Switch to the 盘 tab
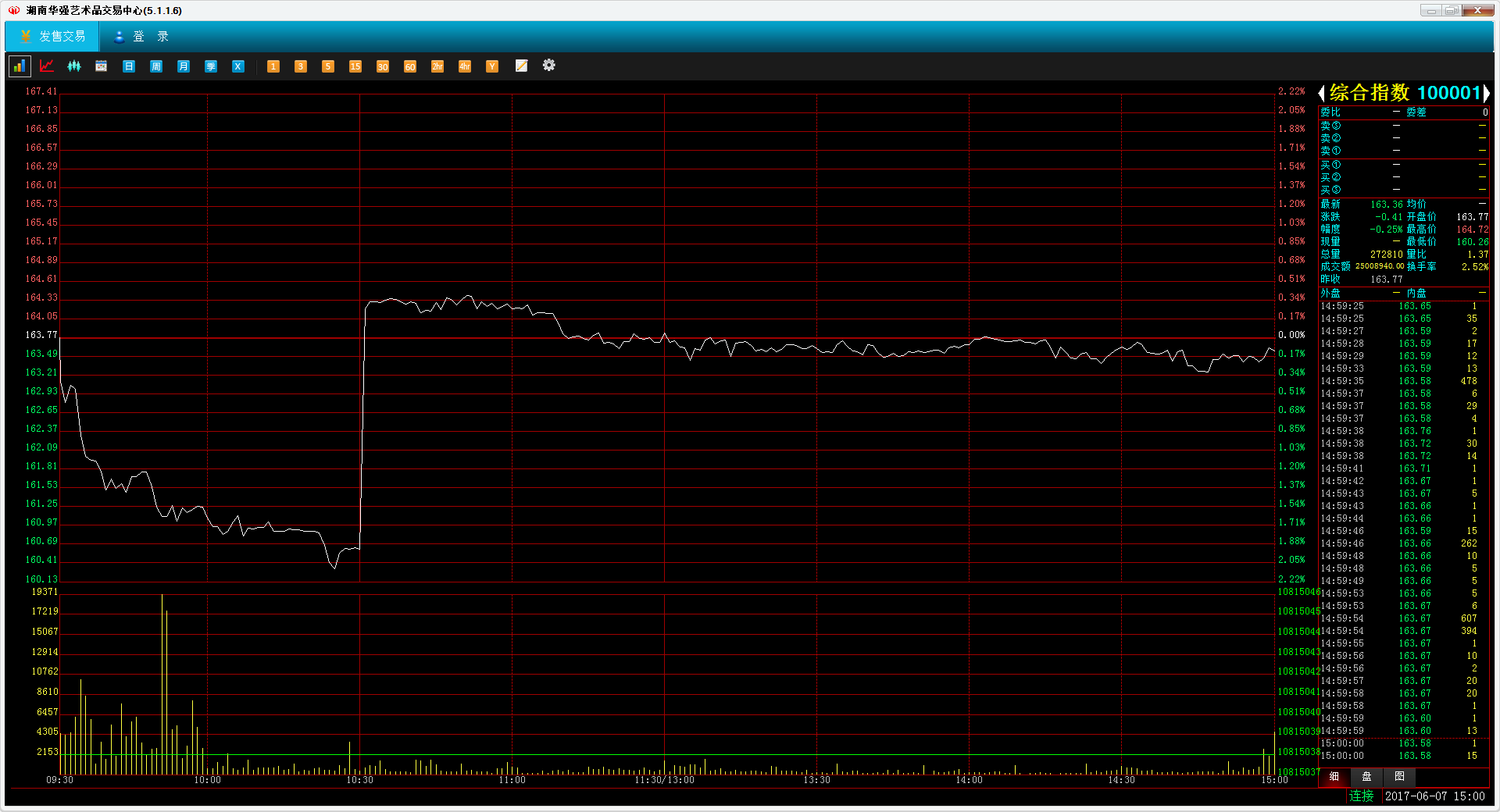Image resolution: width=1500 pixels, height=812 pixels. pyautogui.click(x=1366, y=776)
